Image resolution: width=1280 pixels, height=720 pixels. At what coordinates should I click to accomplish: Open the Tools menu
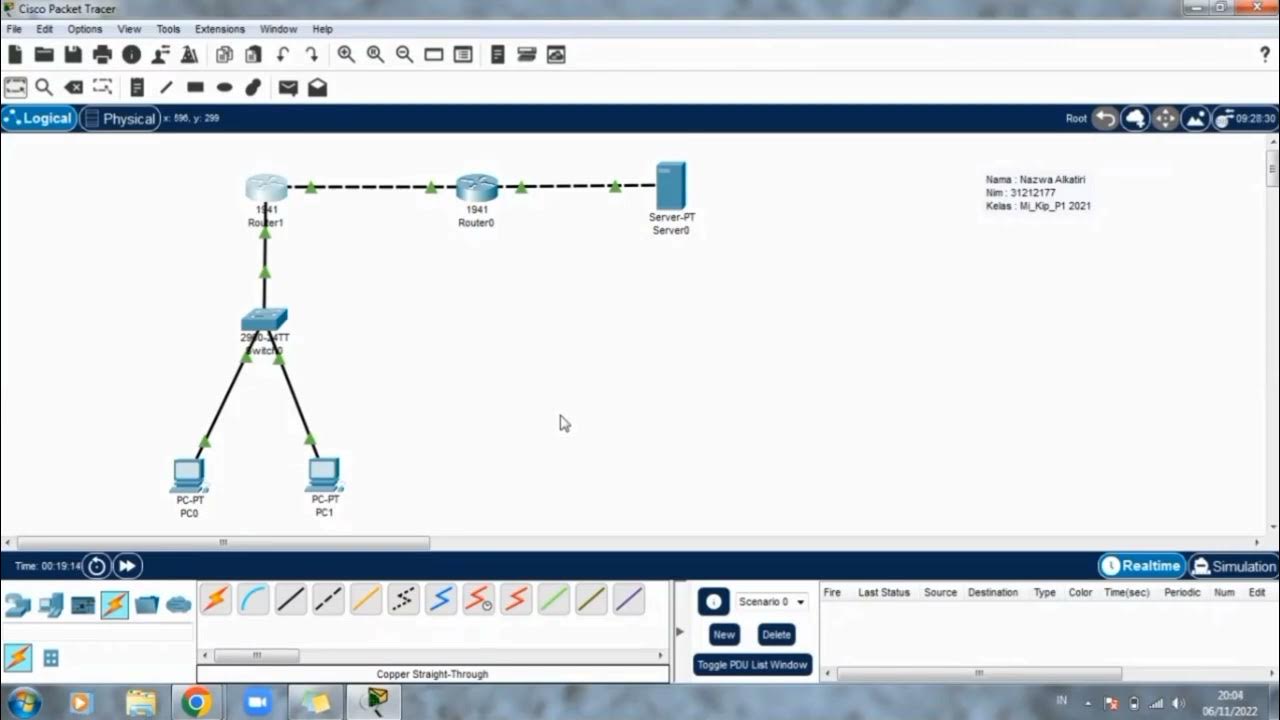coord(168,29)
